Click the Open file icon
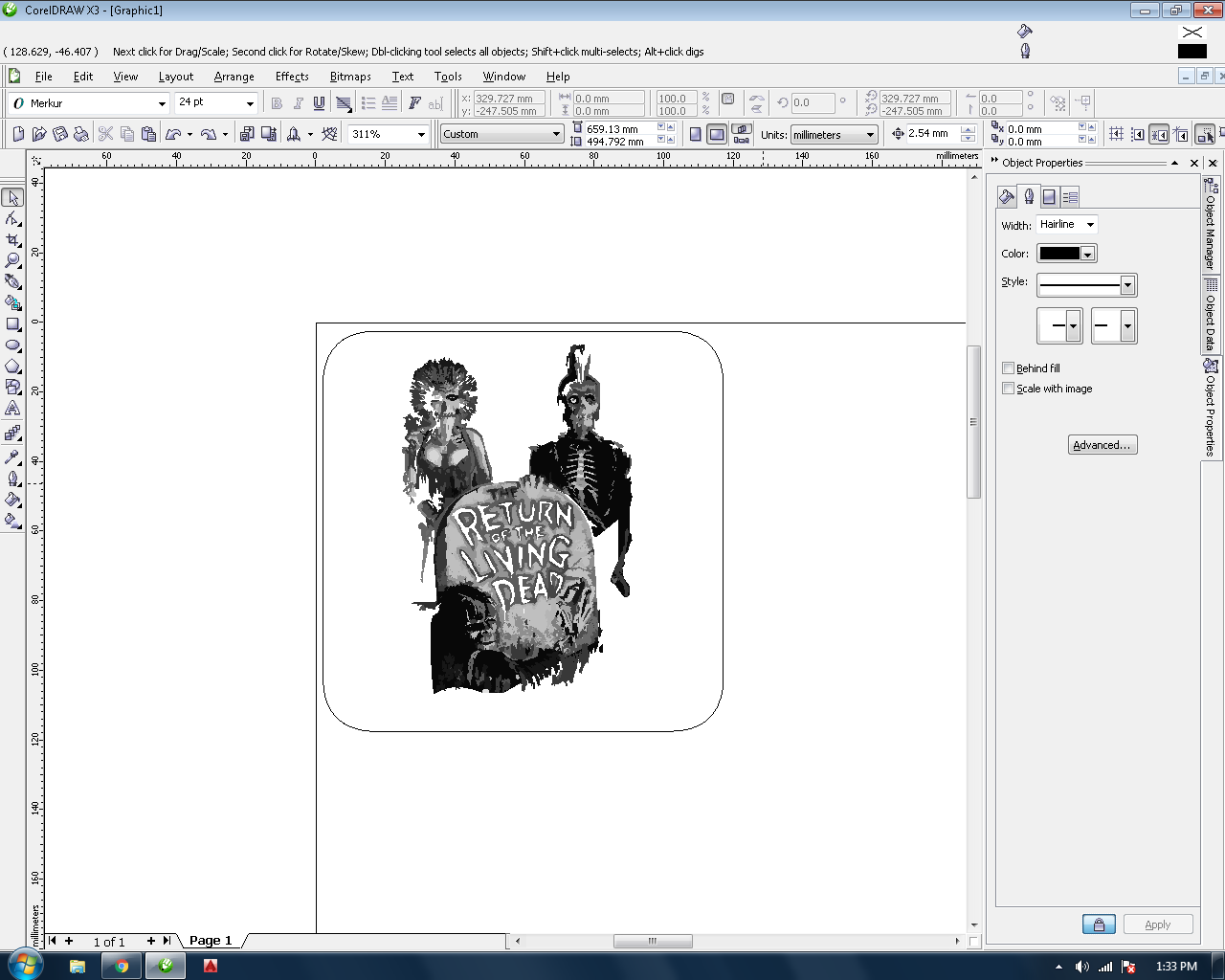 [39, 134]
